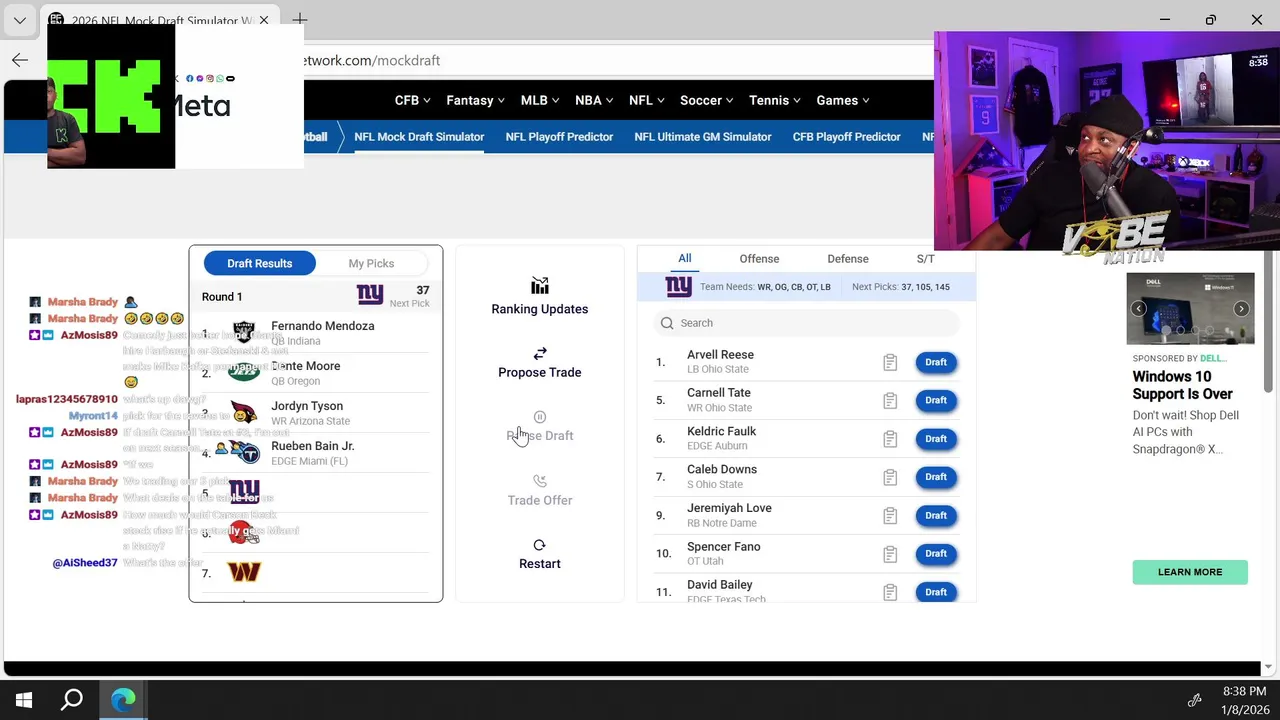1280x720 pixels.
Task: Click the Propose Trade arrows icon
Action: tap(540, 353)
